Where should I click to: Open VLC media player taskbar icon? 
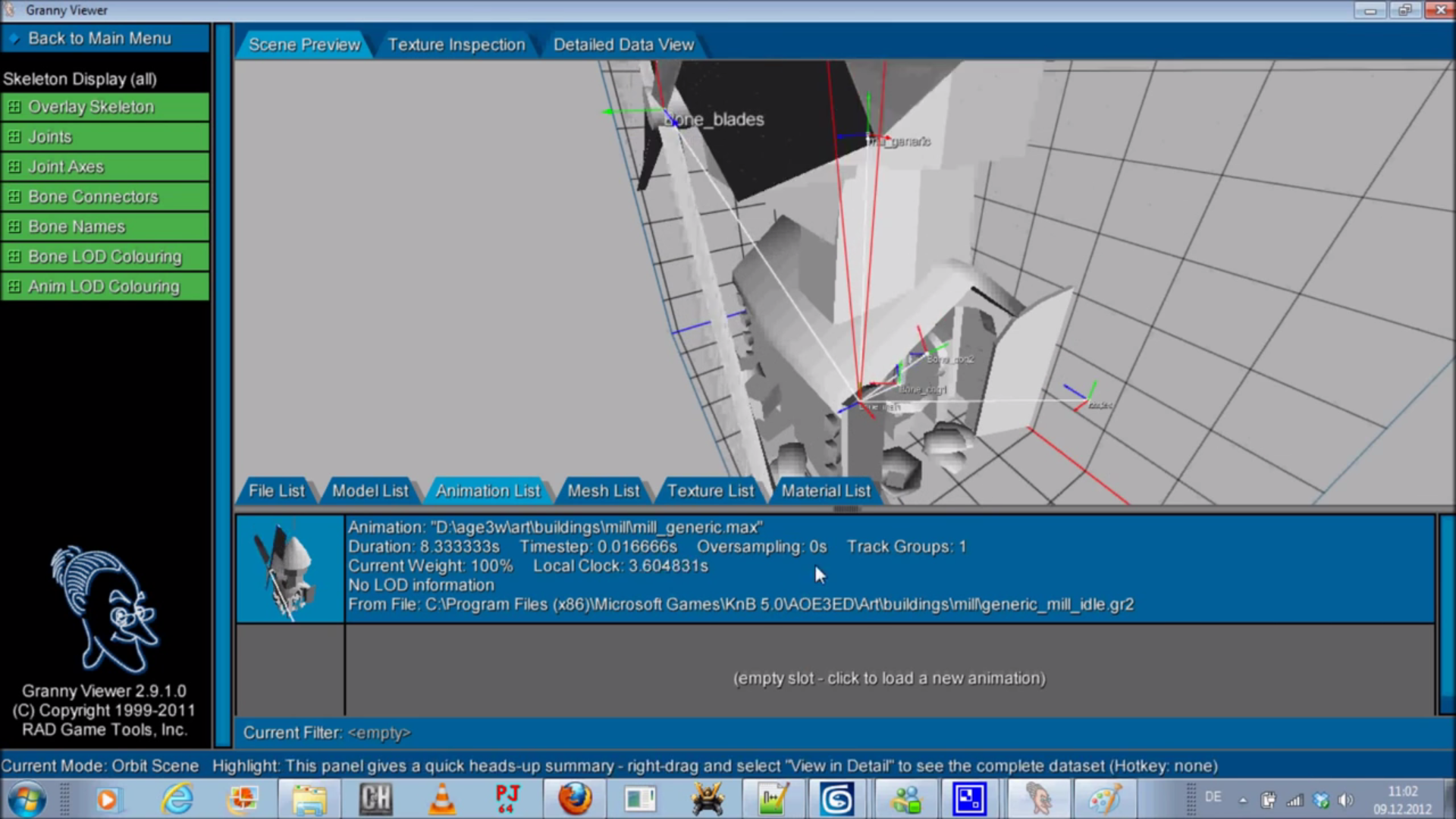pyautogui.click(x=442, y=799)
